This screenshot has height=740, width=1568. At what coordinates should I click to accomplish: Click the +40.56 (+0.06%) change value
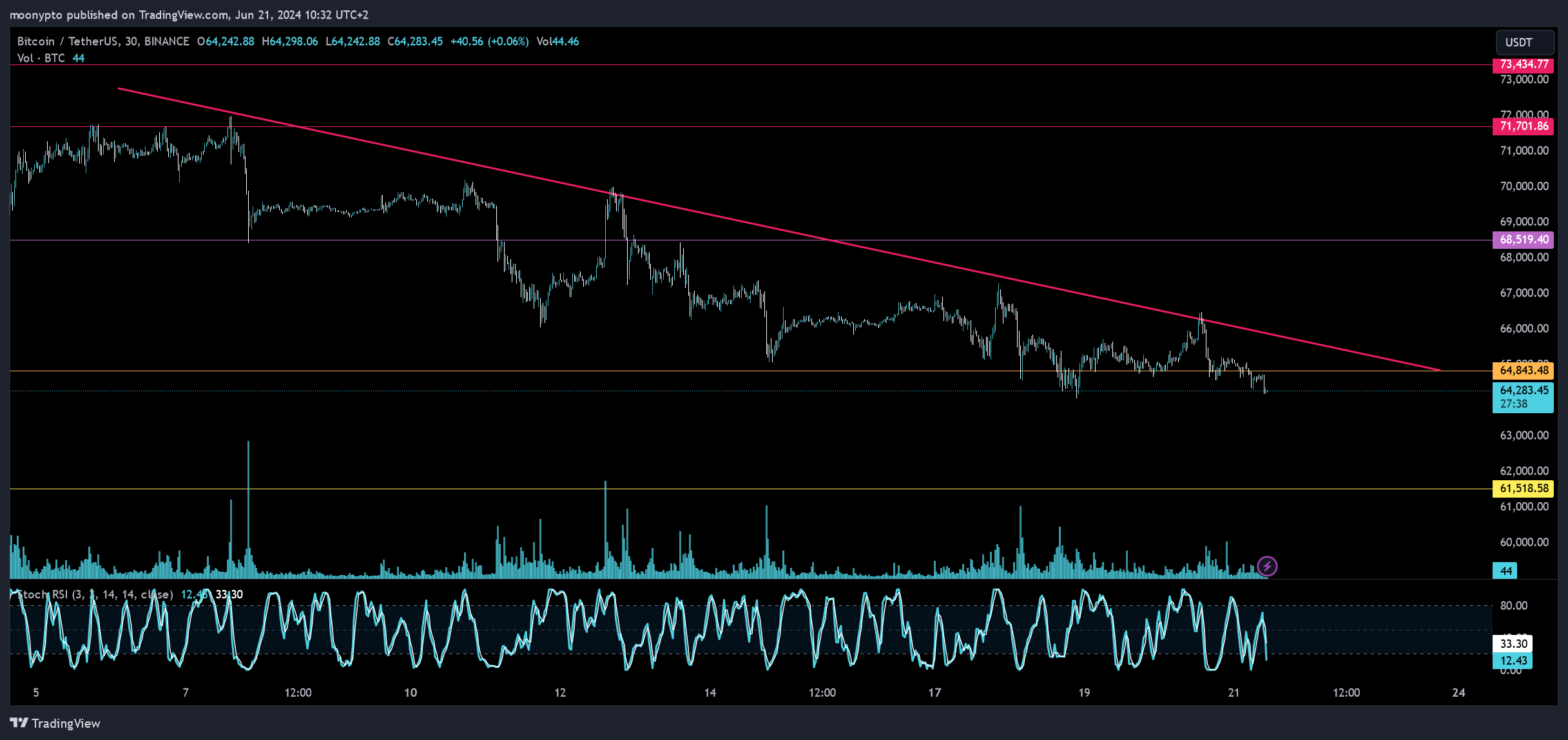489,41
